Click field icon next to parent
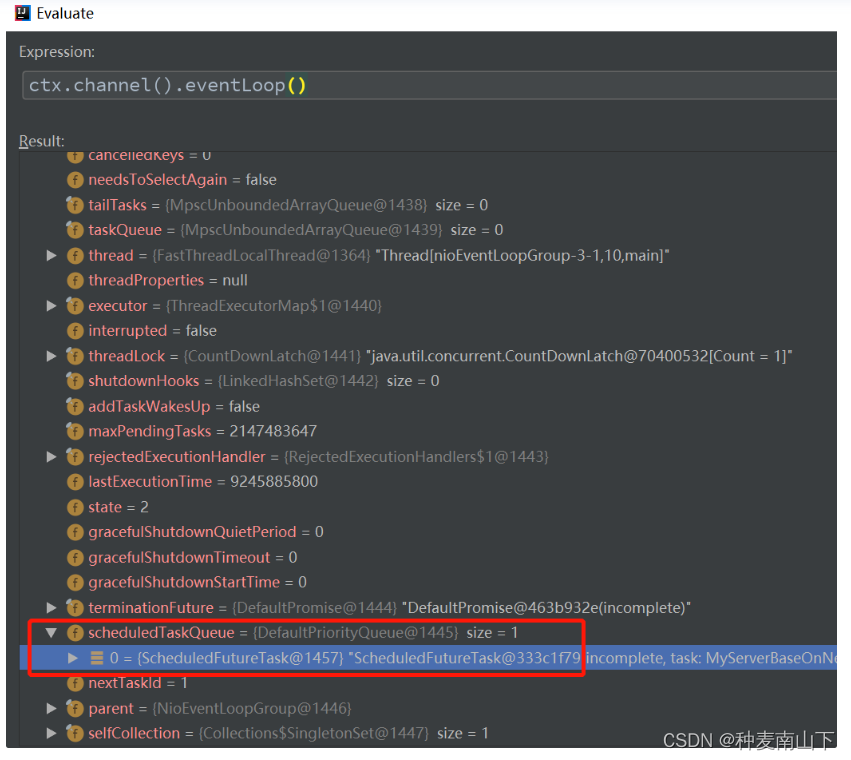This screenshot has height=760, width=851. [x=75, y=708]
